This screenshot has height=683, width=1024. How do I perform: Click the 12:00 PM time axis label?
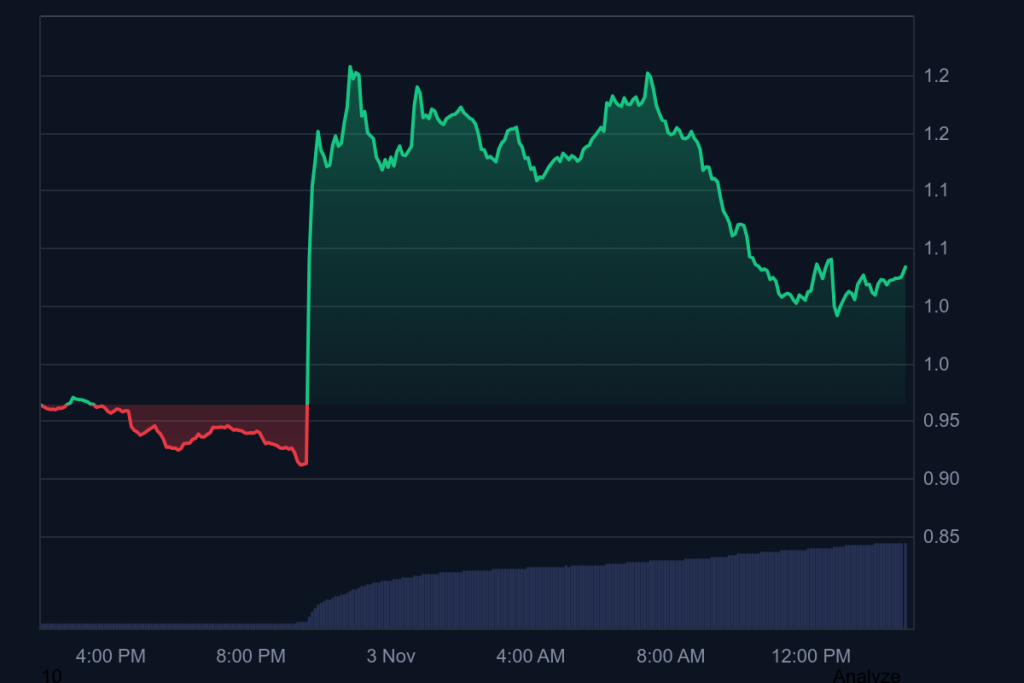[810, 656]
